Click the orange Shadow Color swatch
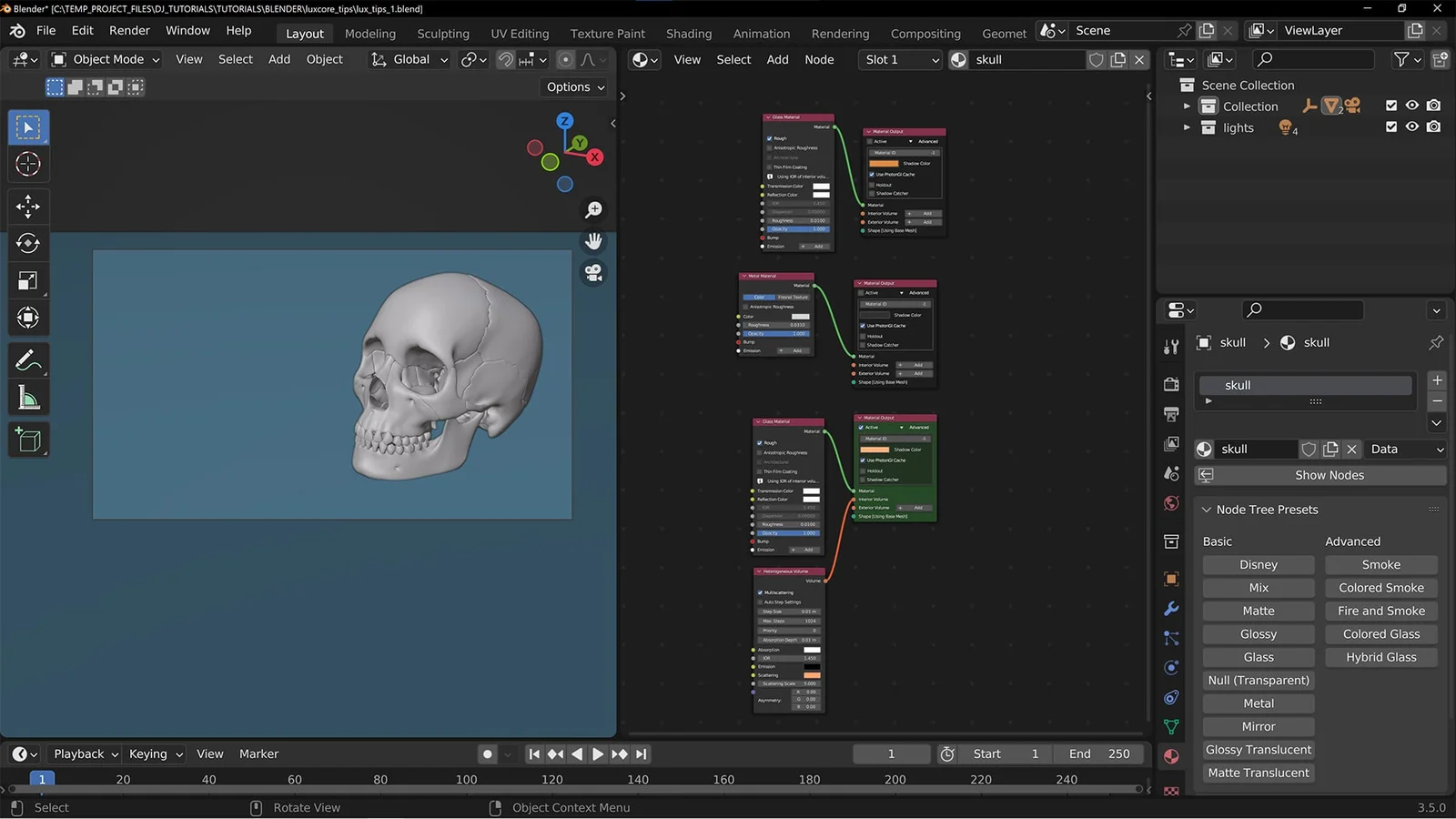The height and width of the screenshot is (819, 1456). coord(884,163)
